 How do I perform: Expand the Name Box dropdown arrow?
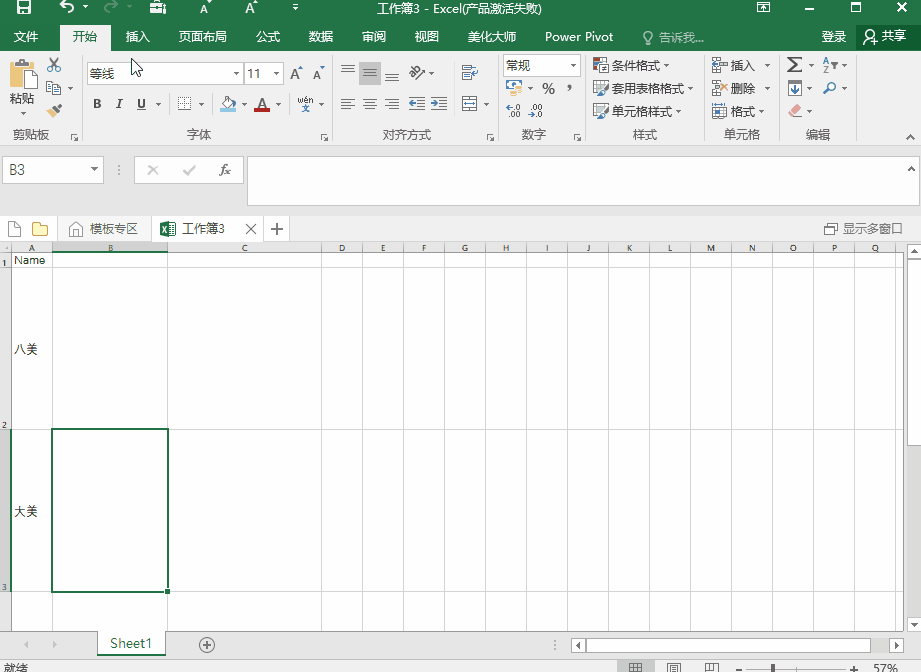click(x=94, y=170)
